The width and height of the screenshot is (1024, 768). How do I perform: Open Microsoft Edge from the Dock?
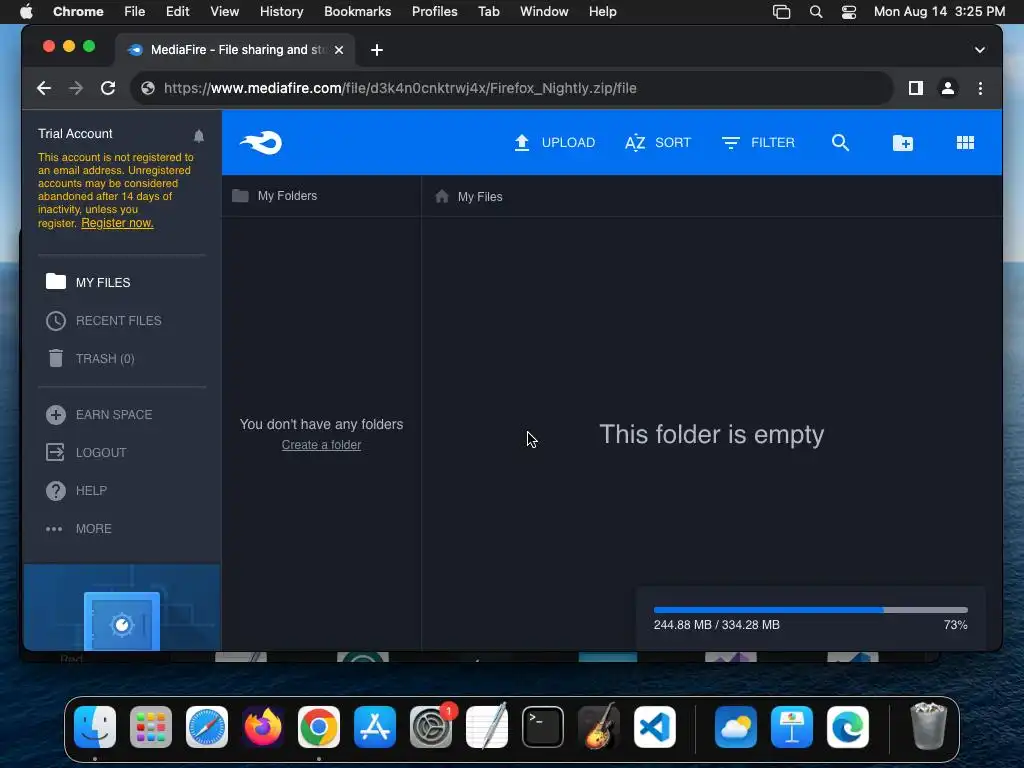coord(848,727)
